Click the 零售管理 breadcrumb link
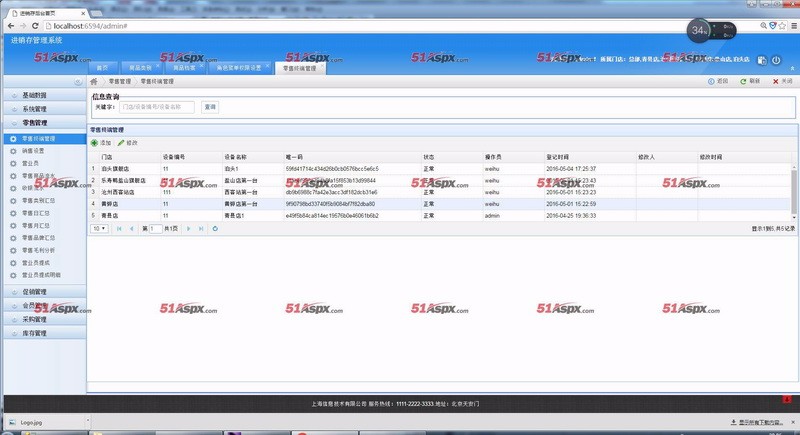 119,82
